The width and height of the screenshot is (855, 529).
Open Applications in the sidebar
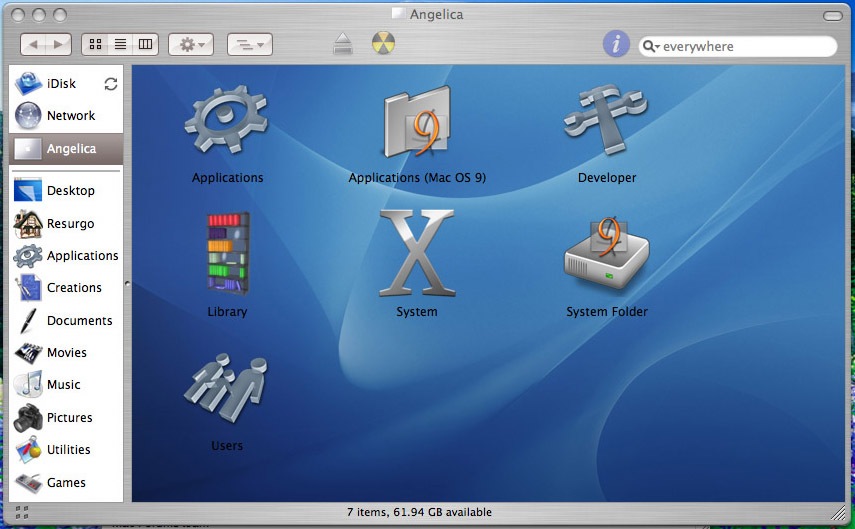(x=66, y=256)
